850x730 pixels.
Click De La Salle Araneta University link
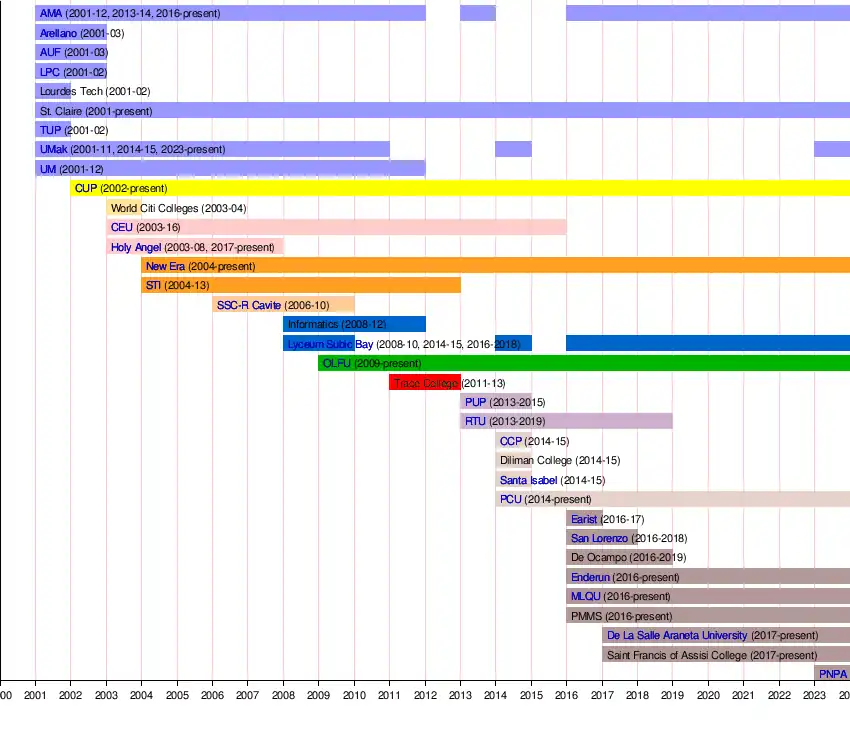(x=677, y=635)
